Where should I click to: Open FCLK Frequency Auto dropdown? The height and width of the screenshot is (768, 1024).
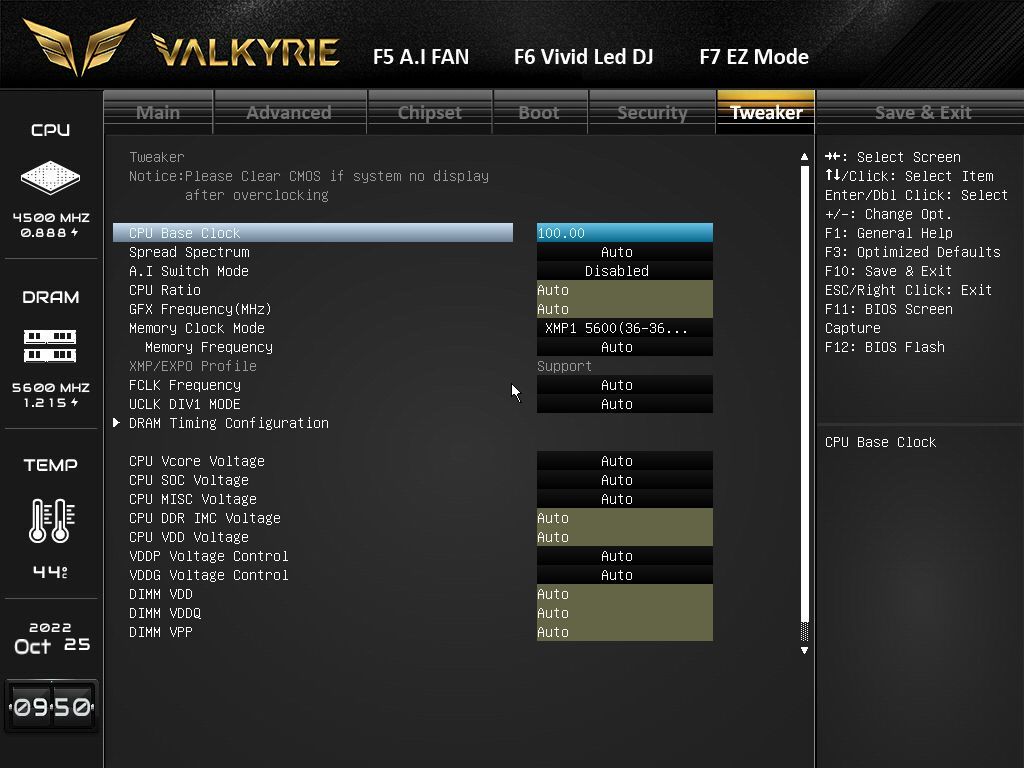click(624, 385)
